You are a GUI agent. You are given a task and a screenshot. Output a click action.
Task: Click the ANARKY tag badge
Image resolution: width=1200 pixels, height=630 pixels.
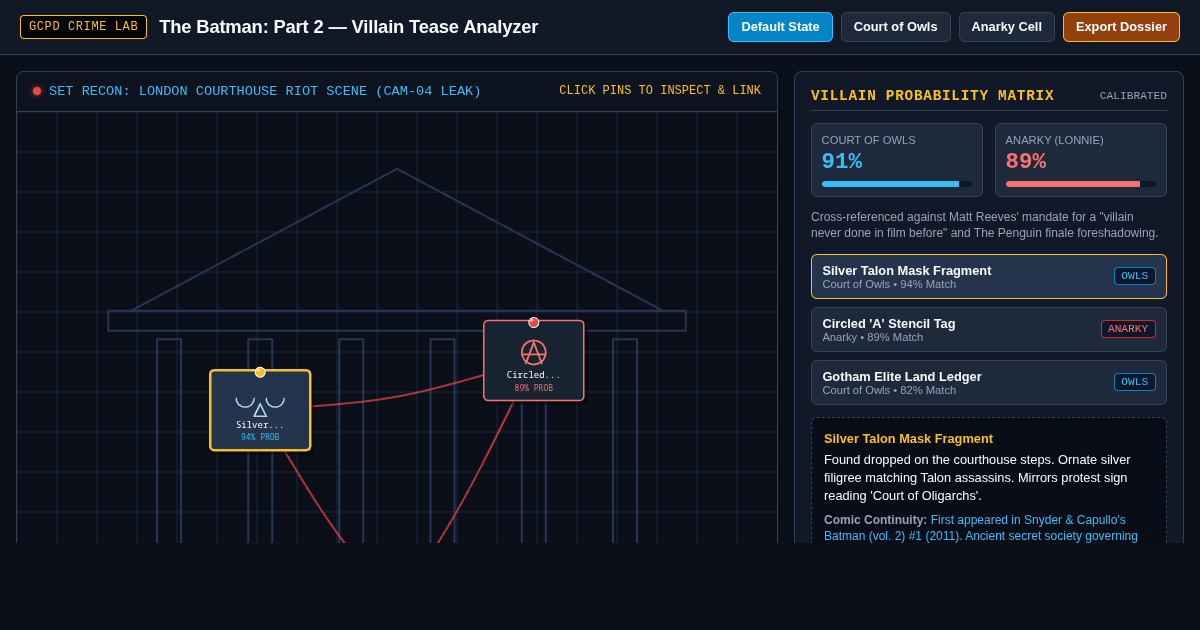pyautogui.click(x=1128, y=329)
